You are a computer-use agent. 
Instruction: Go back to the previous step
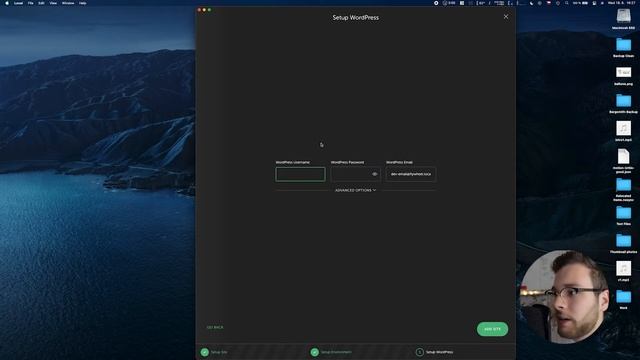pyautogui.click(x=215, y=327)
